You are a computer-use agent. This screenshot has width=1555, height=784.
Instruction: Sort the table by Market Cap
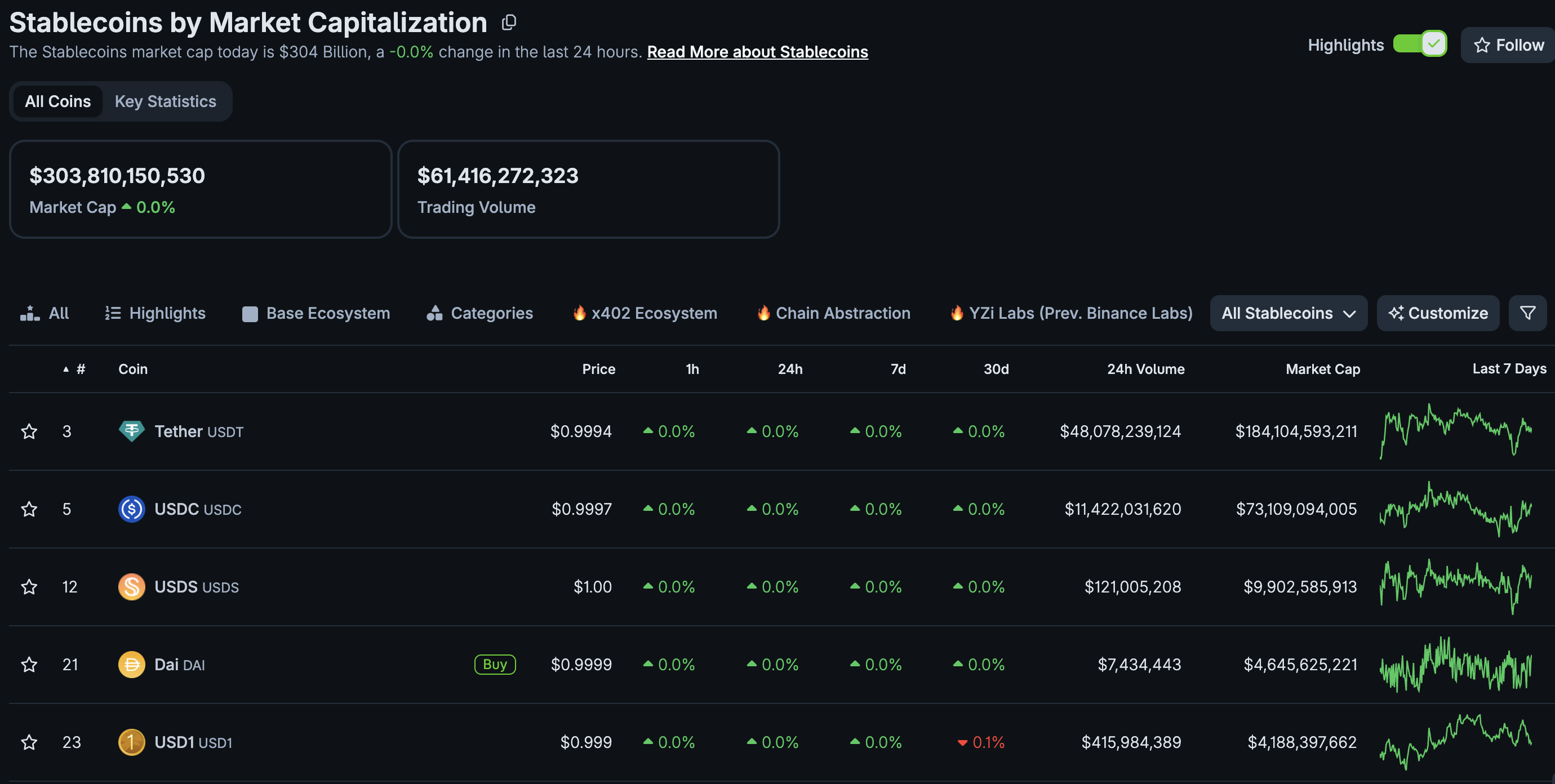point(1323,369)
